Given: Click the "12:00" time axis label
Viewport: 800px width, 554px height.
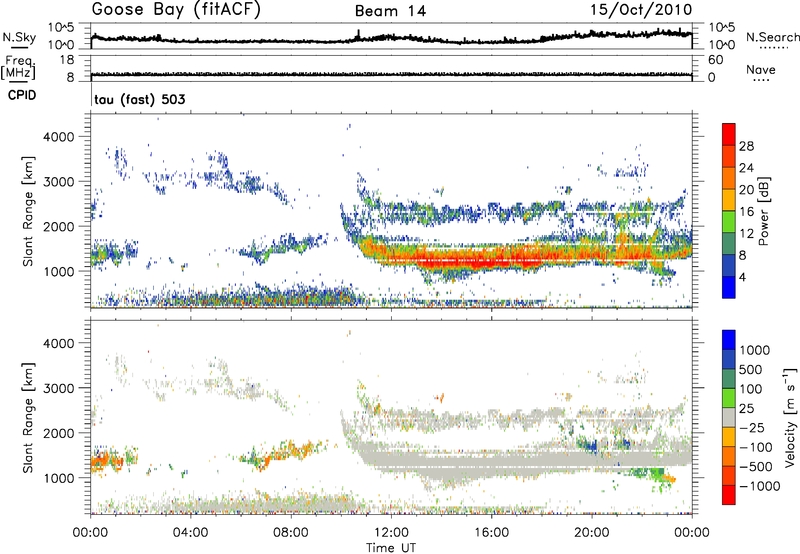Looking at the screenshot, I should (x=391, y=533).
